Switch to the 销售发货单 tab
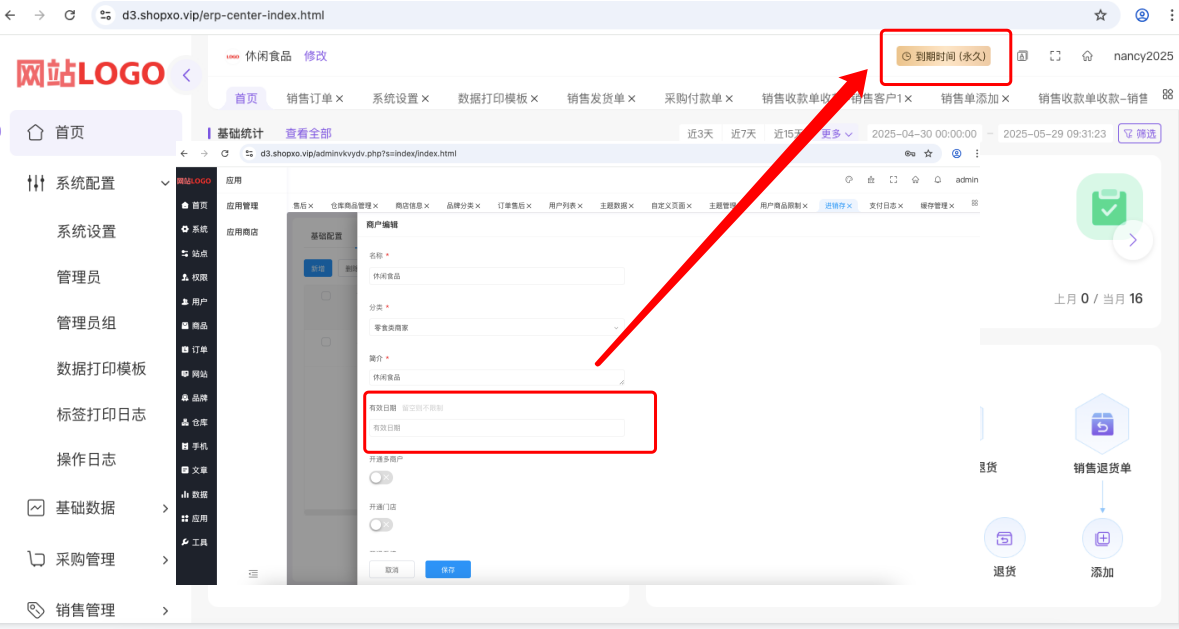This screenshot has height=629, width=1179. pyautogui.click(x=596, y=98)
